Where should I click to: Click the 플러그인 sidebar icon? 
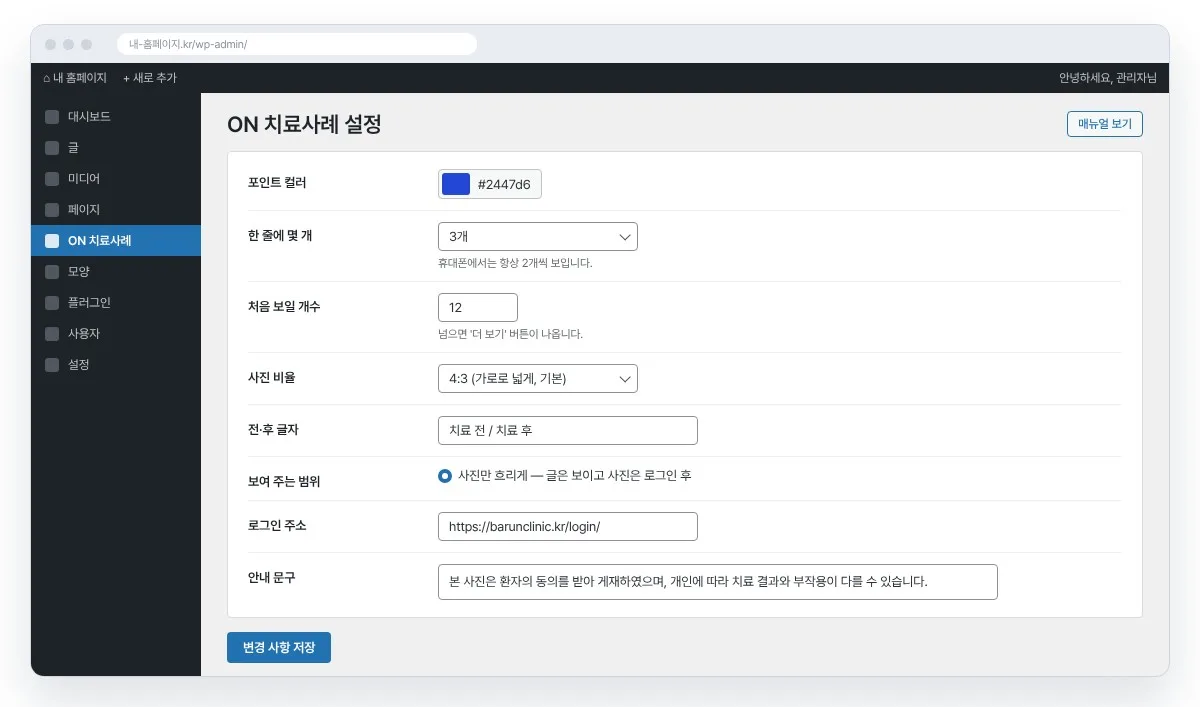[52, 303]
